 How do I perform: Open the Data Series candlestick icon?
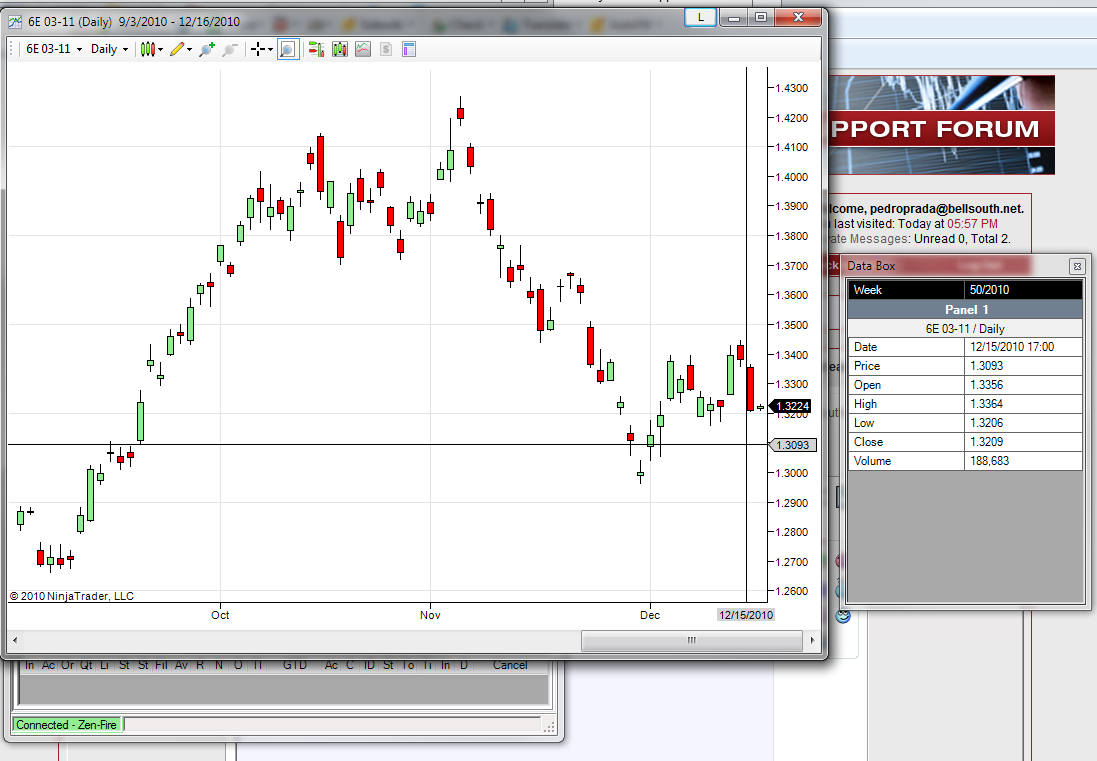[x=340, y=49]
